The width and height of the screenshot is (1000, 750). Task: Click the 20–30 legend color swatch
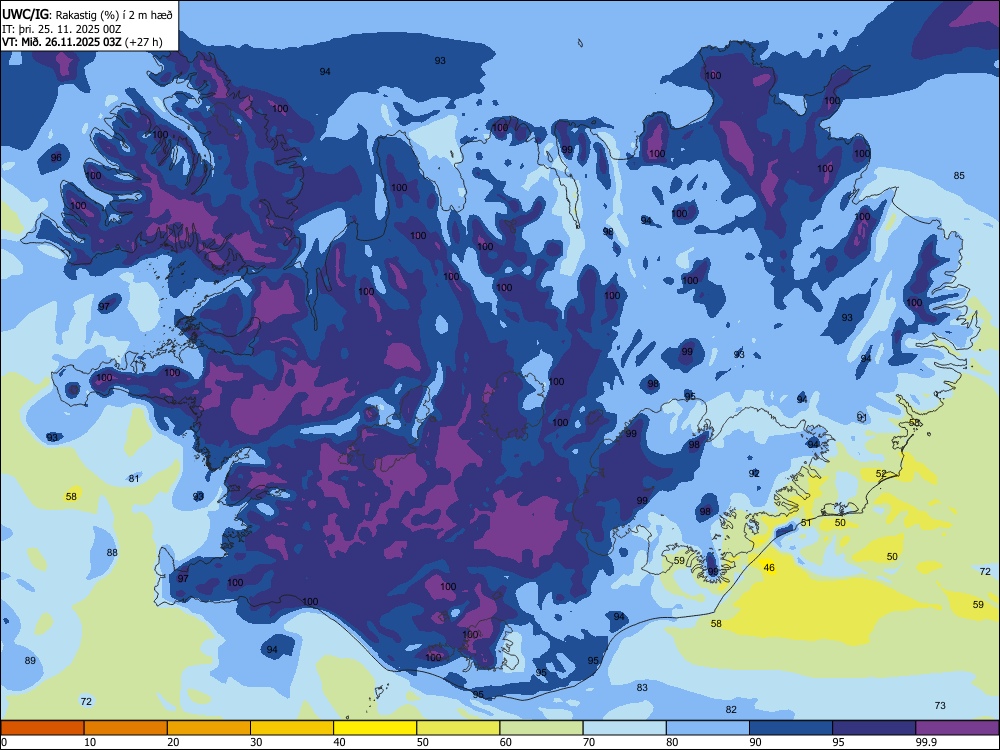[209, 728]
